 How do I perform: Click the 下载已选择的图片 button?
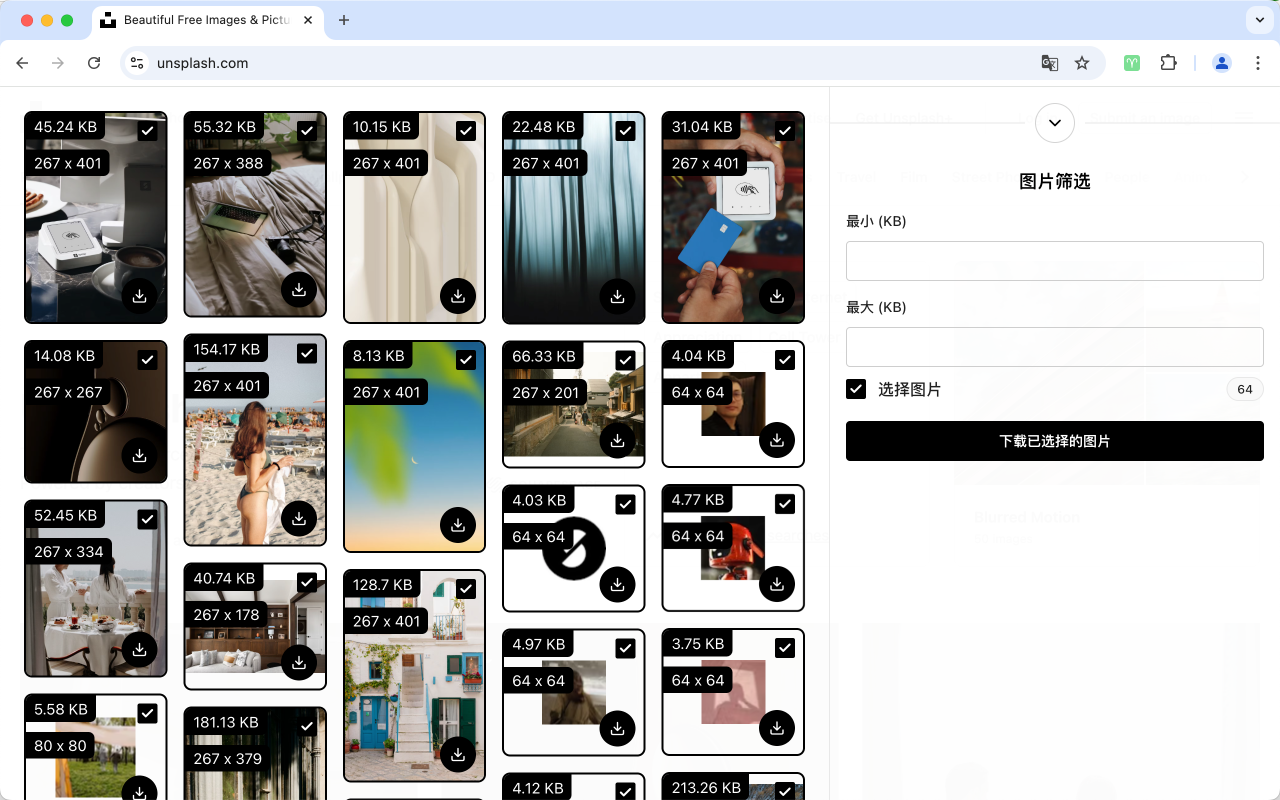(x=1054, y=441)
